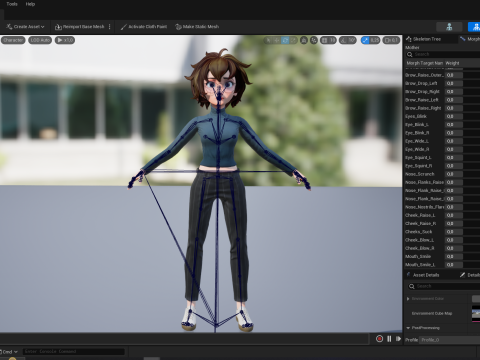Activate the Translate gizmo tool

coord(277,40)
